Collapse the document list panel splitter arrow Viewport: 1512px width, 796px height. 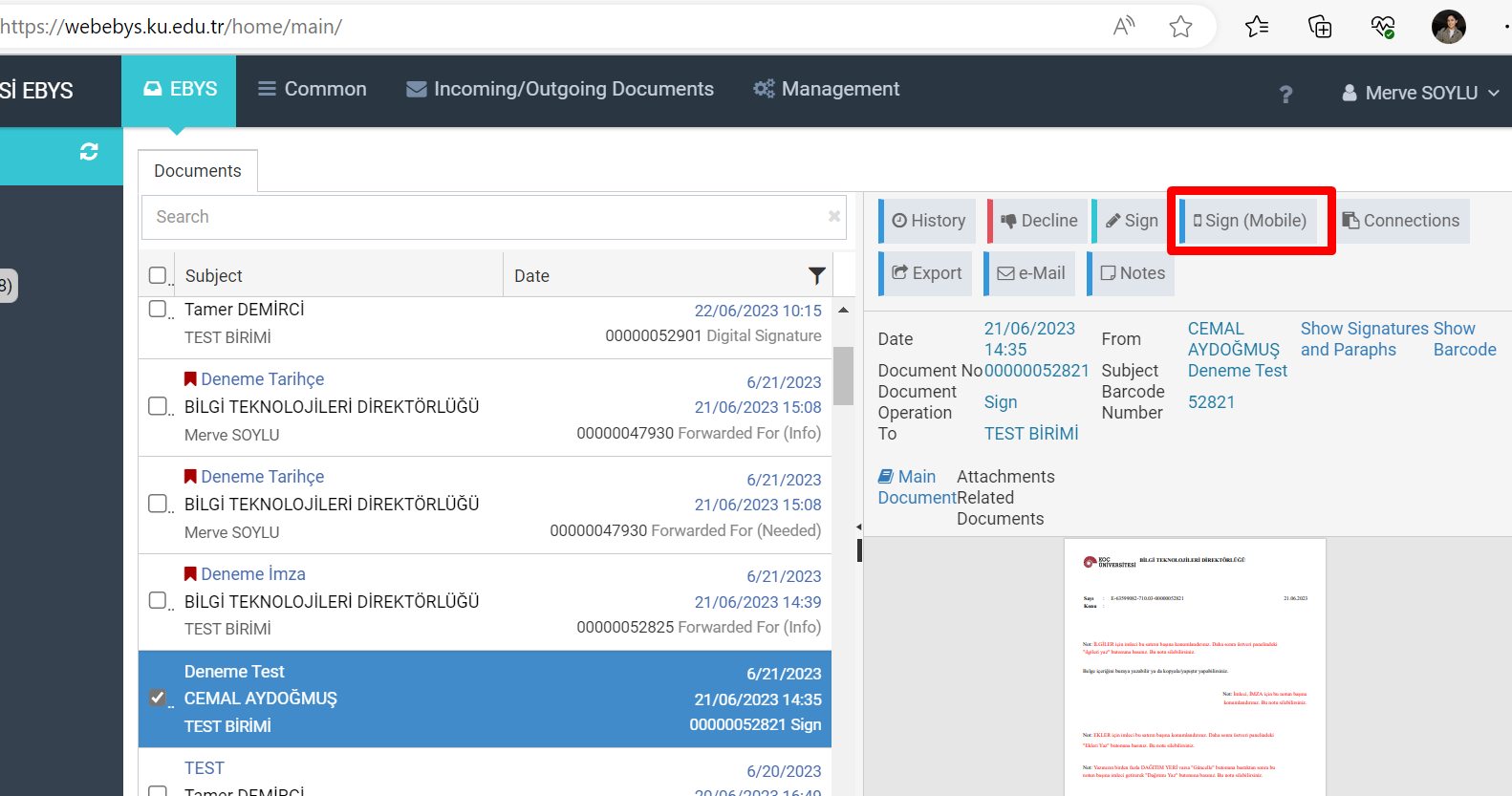coord(858,527)
